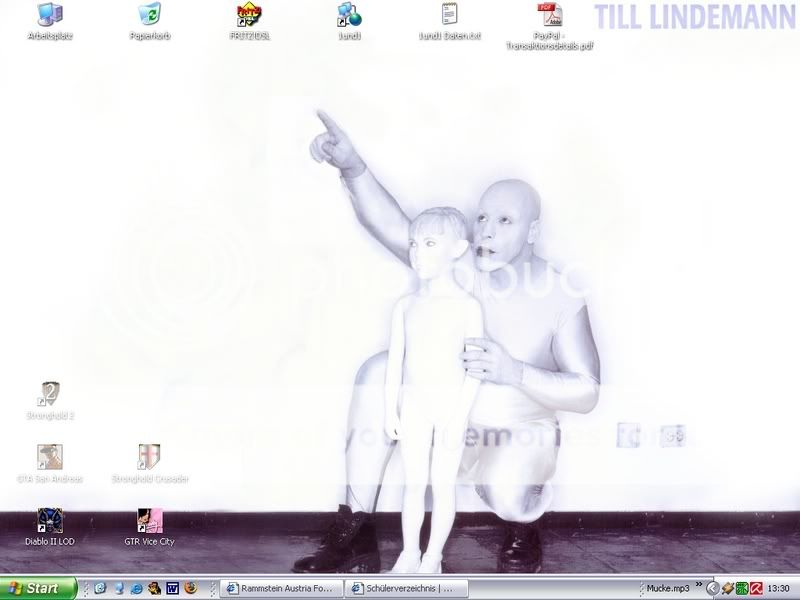Open the Windows Start menu
This screenshot has width=800, height=600.
39,588
